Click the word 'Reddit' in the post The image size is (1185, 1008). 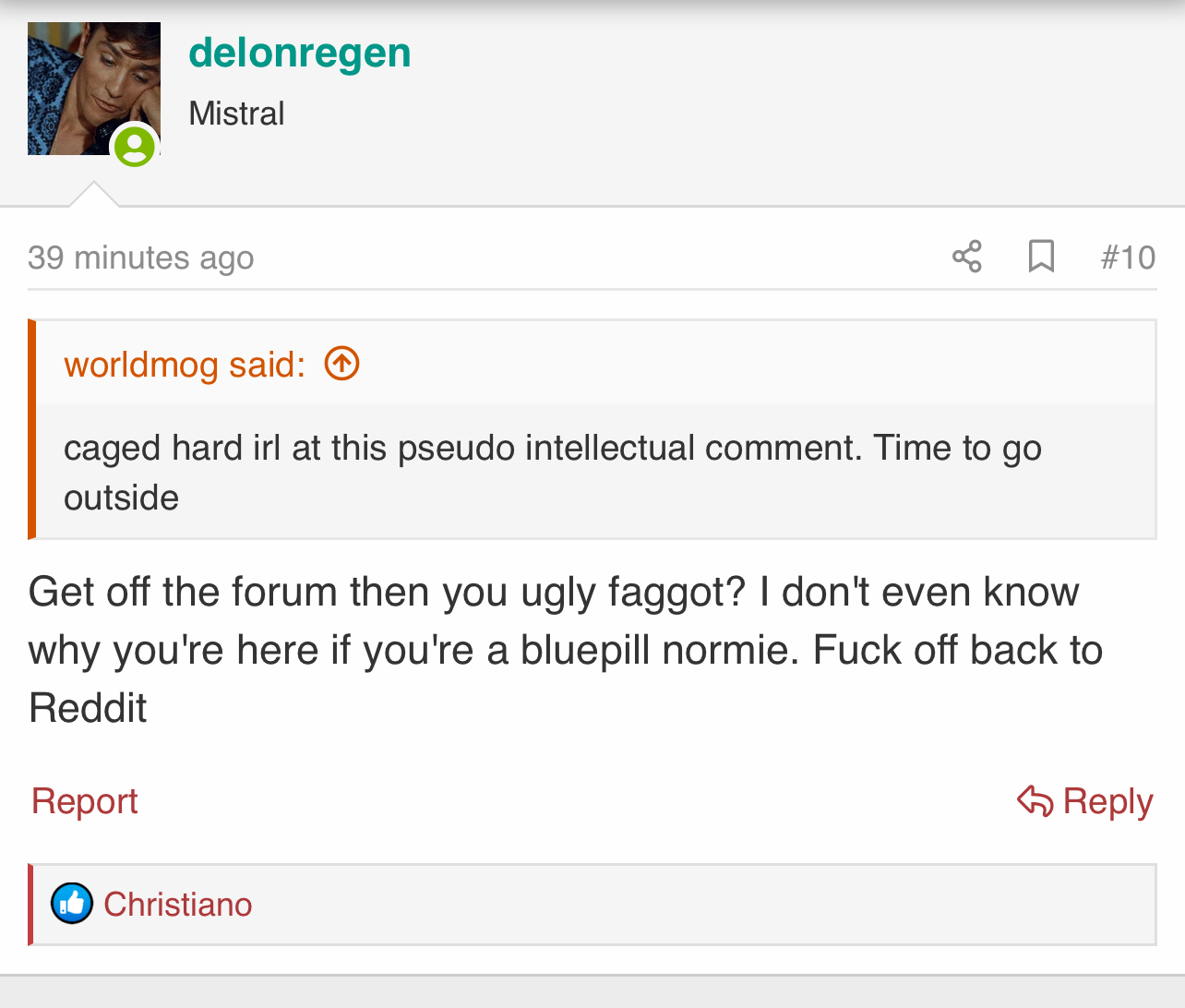(x=88, y=708)
